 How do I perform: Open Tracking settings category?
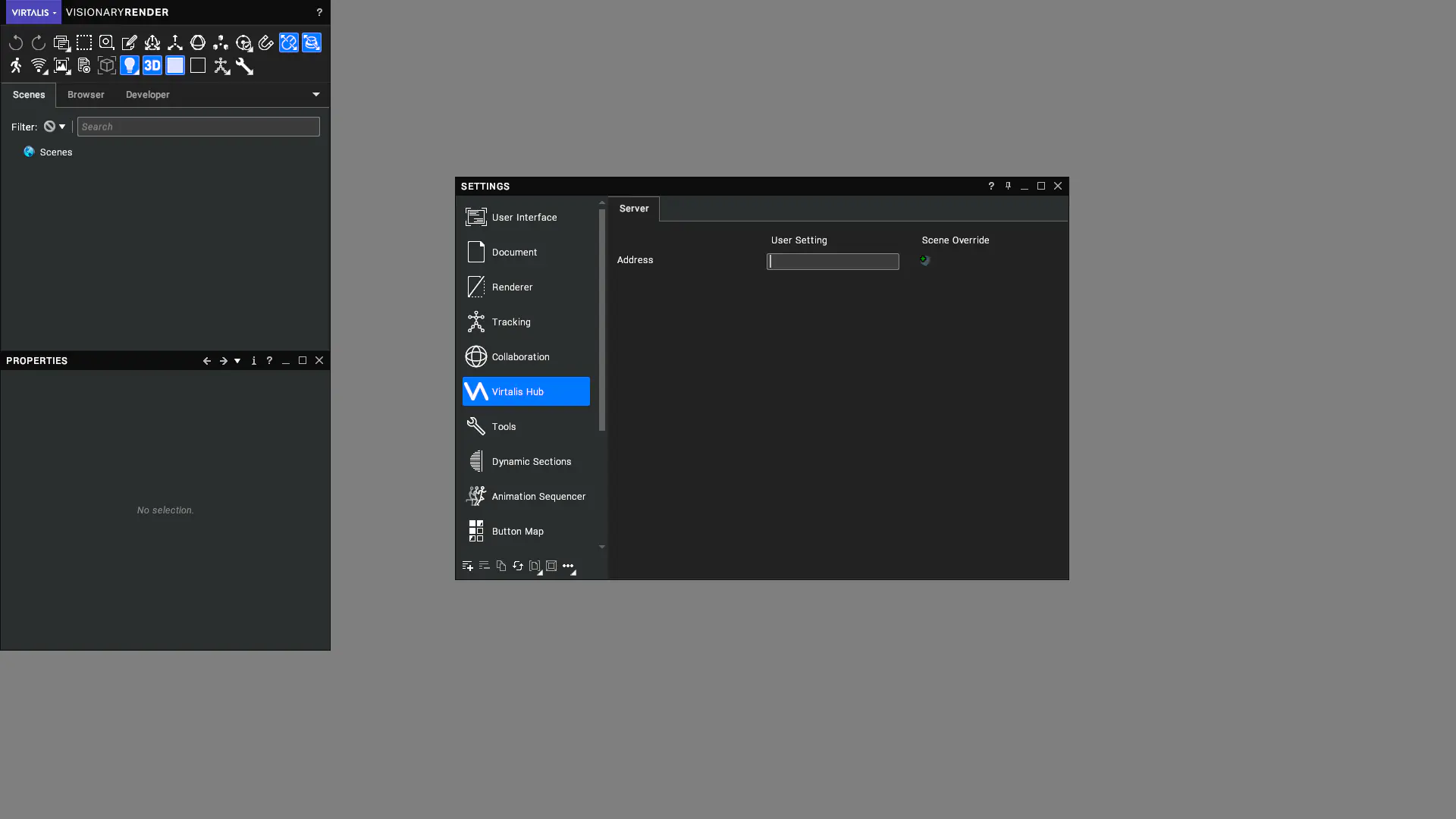526,322
